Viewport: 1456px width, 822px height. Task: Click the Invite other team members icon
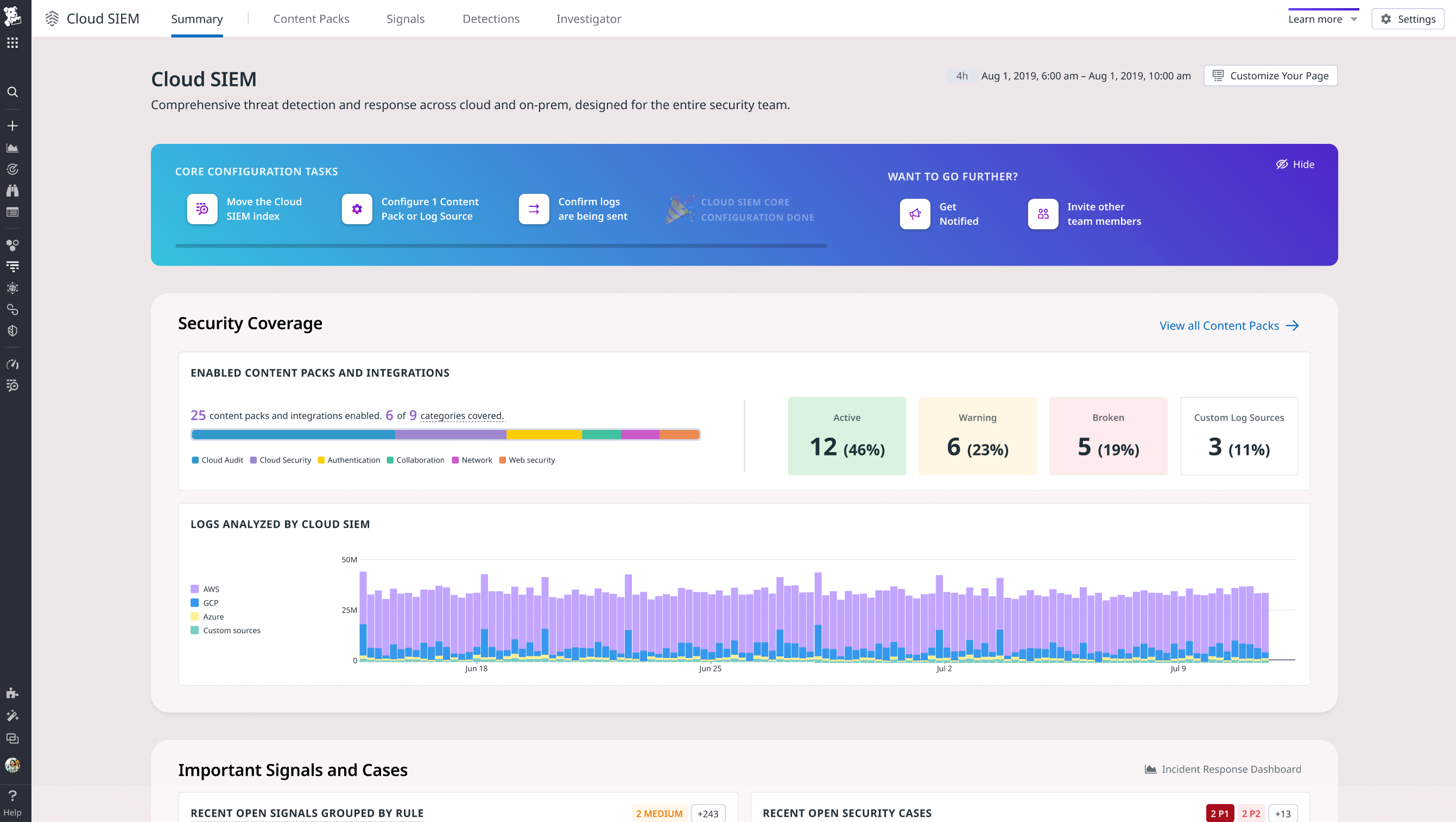1042,214
